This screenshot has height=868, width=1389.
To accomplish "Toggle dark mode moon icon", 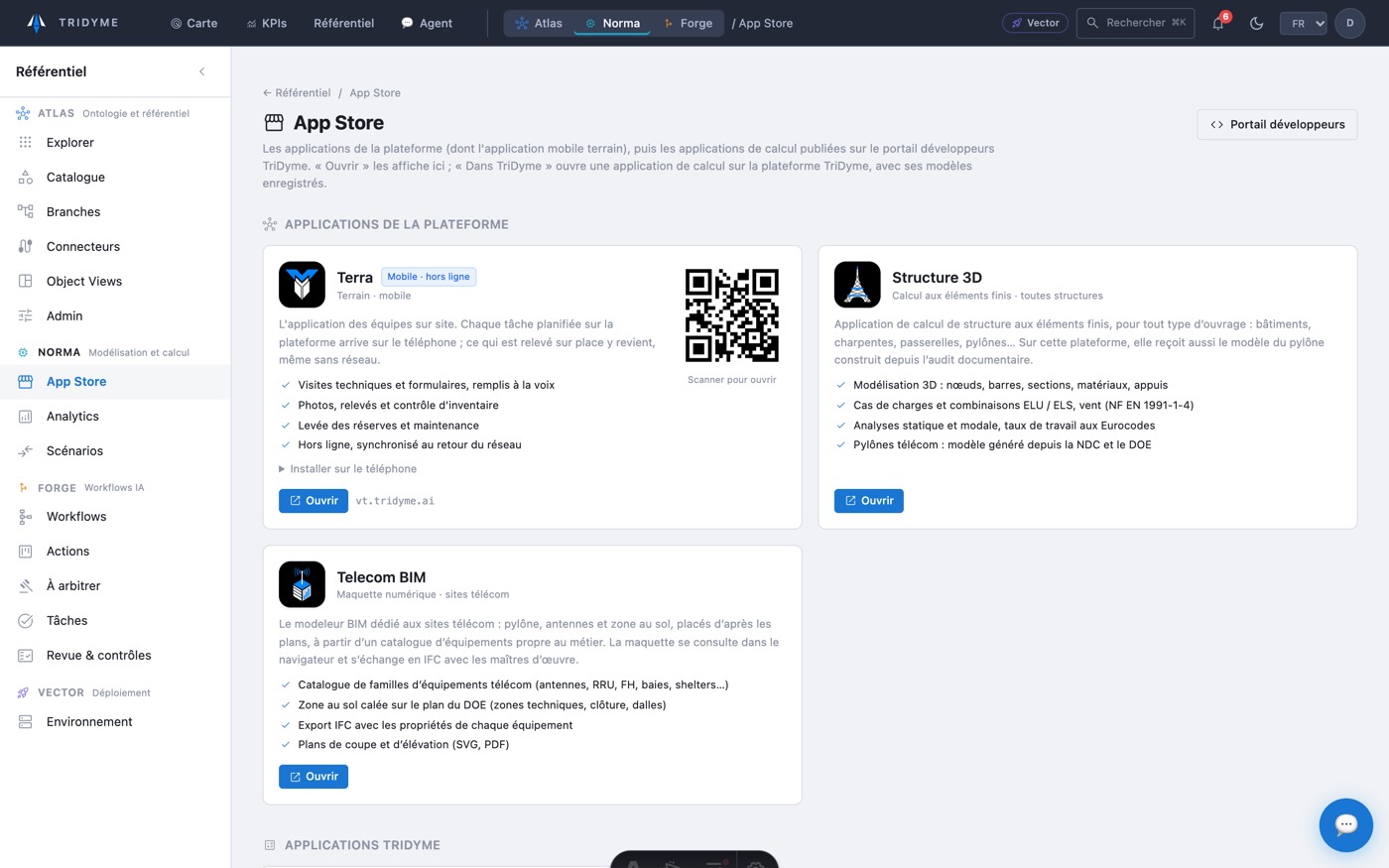I will pyautogui.click(x=1257, y=23).
